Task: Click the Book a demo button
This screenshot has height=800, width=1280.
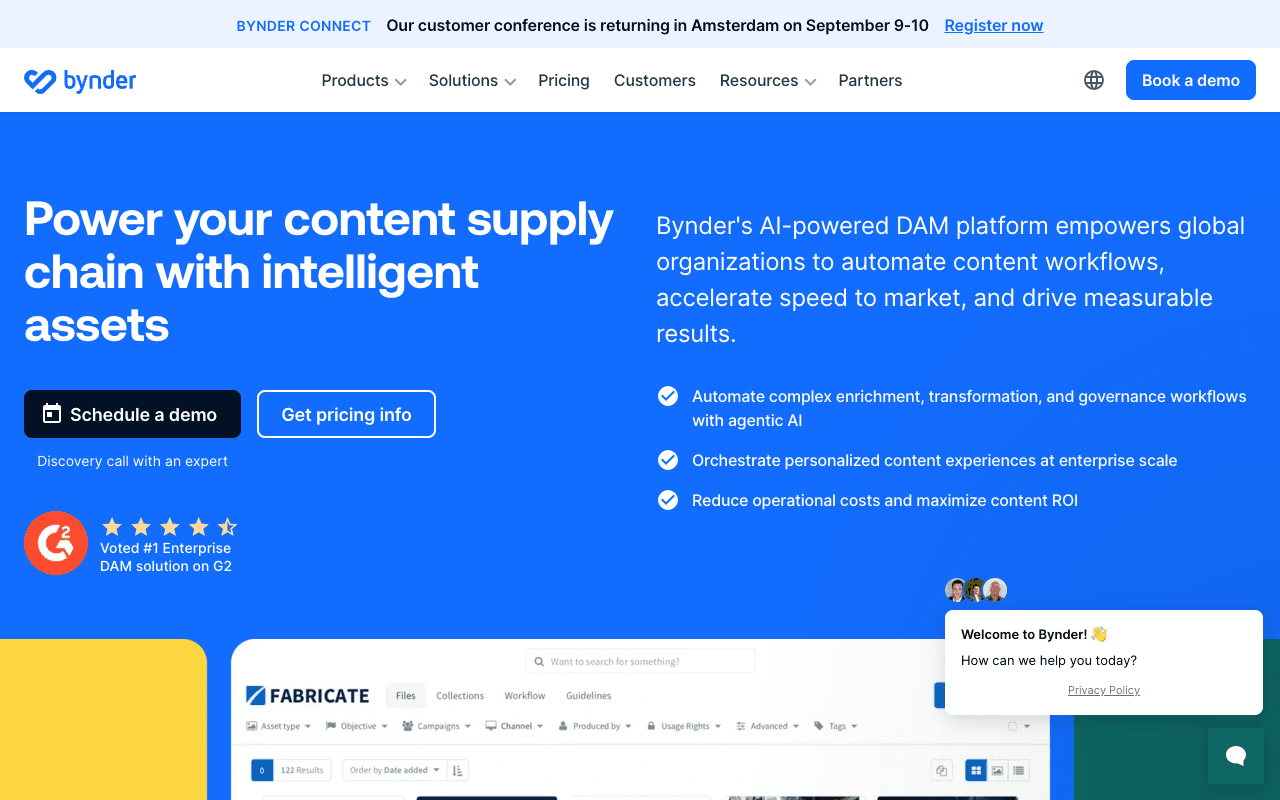Action: [1191, 80]
